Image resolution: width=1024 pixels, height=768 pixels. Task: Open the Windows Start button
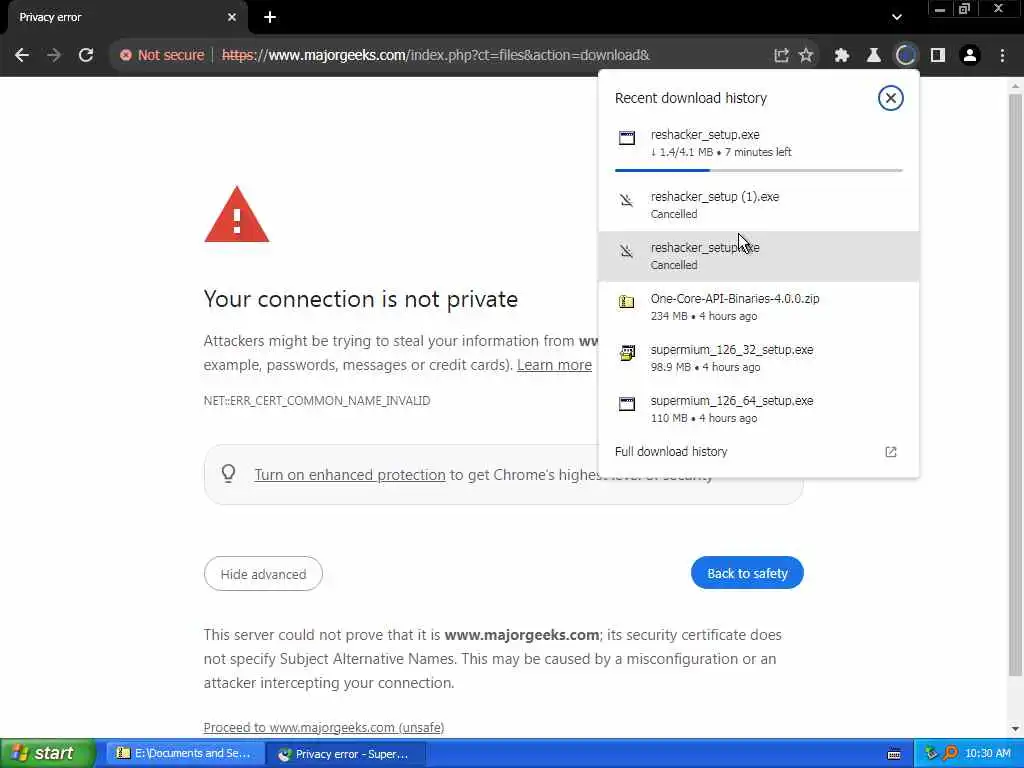[x=48, y=753]
